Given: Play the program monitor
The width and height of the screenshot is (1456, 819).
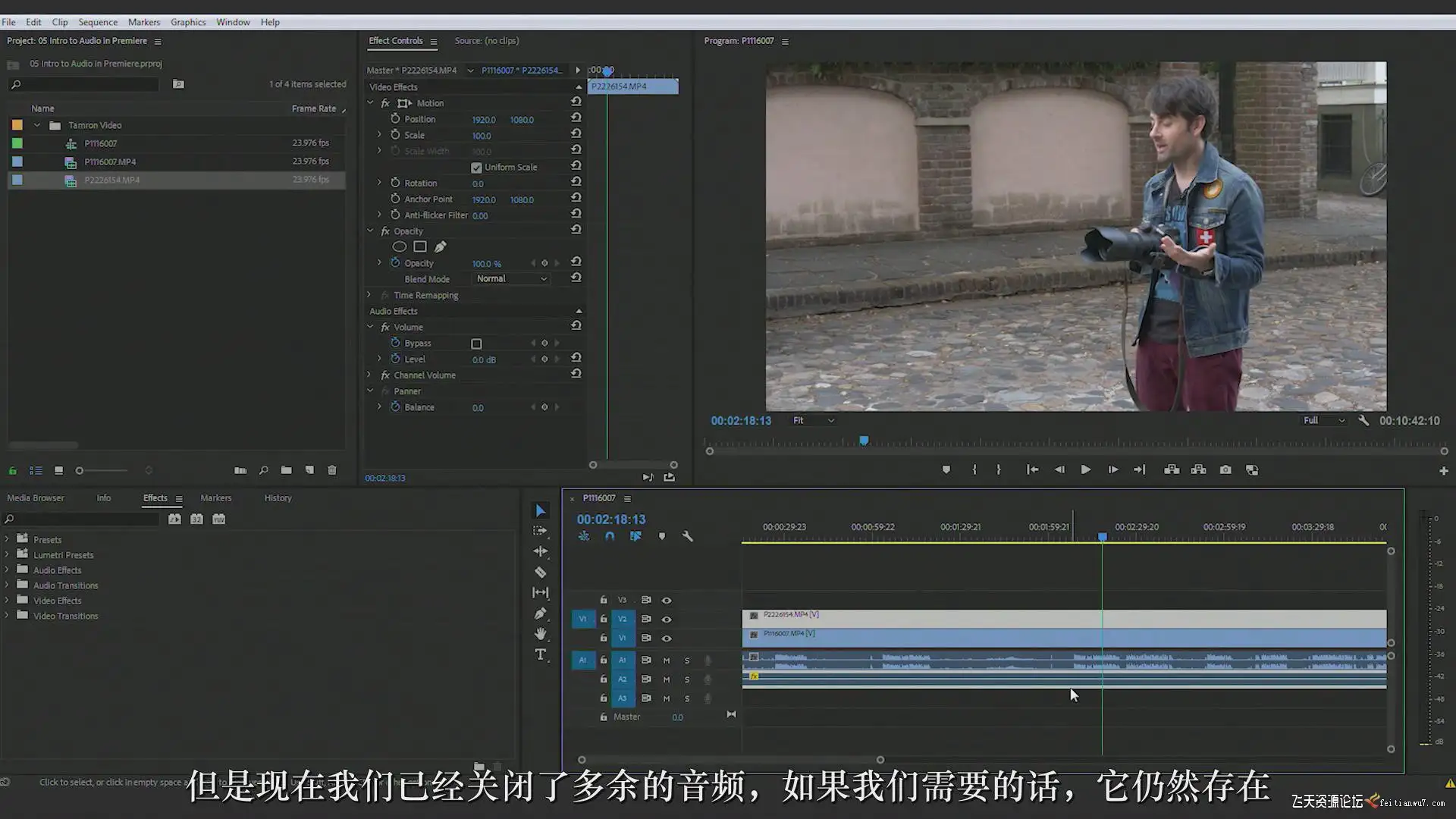Looking at the screenshot, I should [1085, 470].
